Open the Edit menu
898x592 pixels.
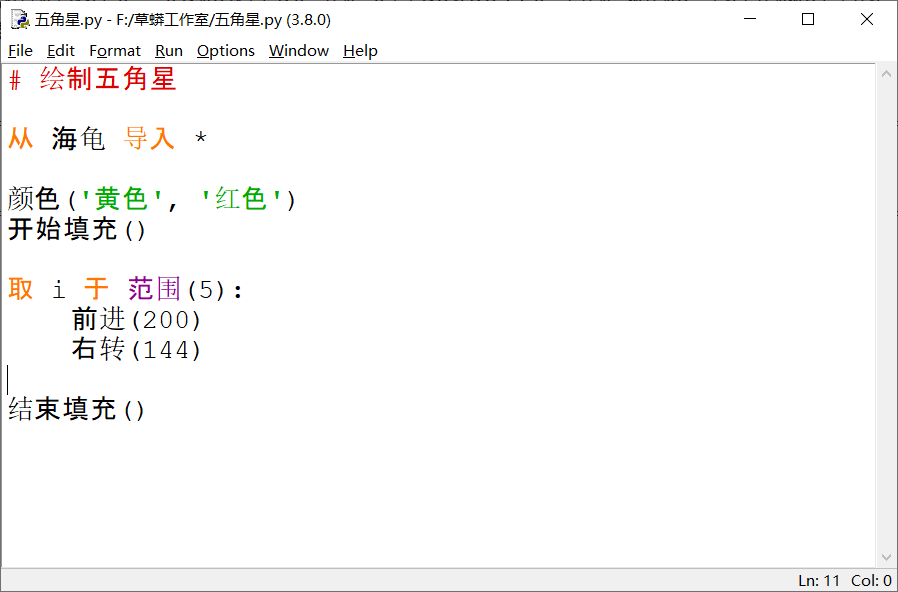click(x=60, y=50)
